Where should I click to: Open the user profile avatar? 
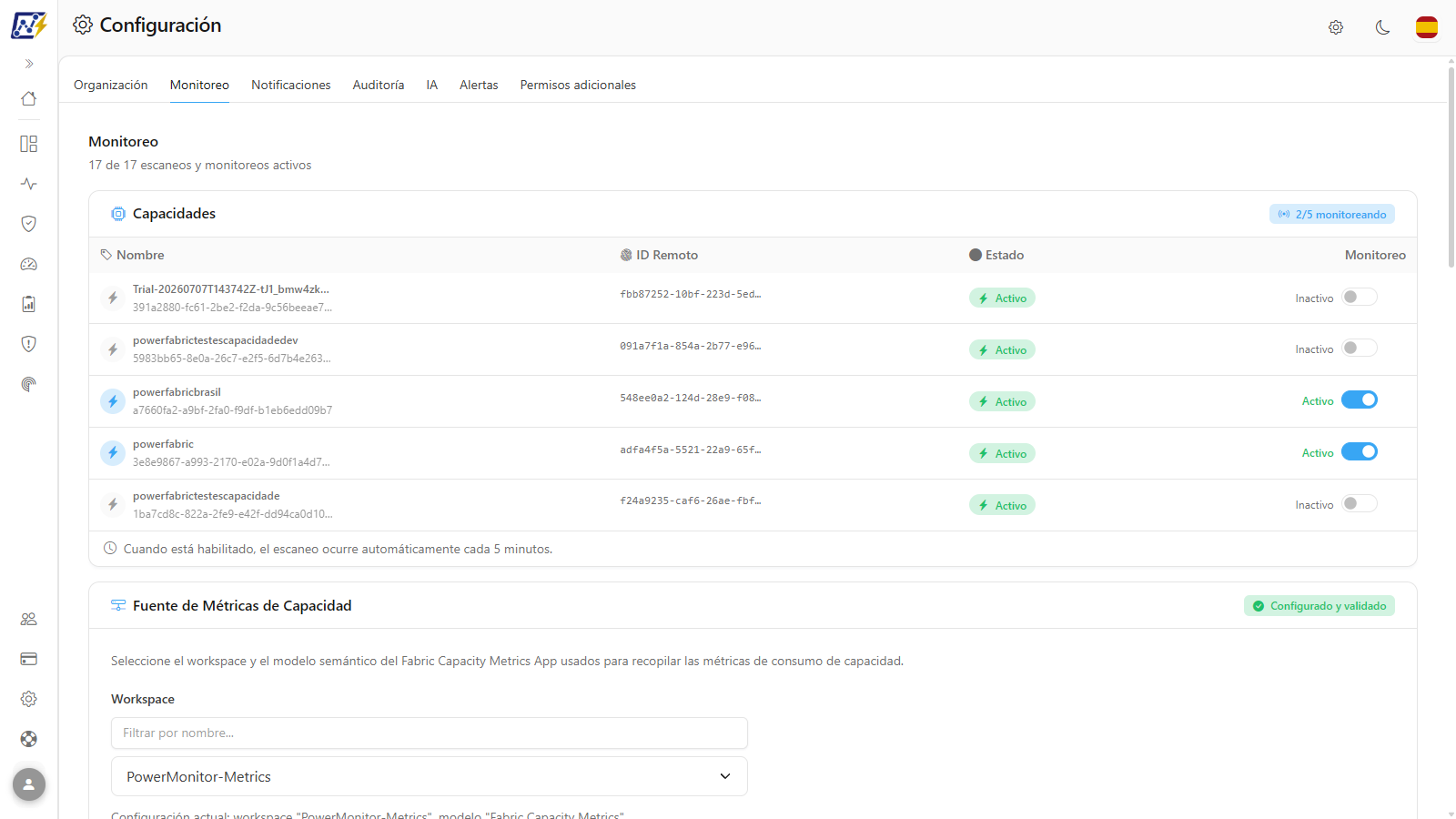pos(29,784)
